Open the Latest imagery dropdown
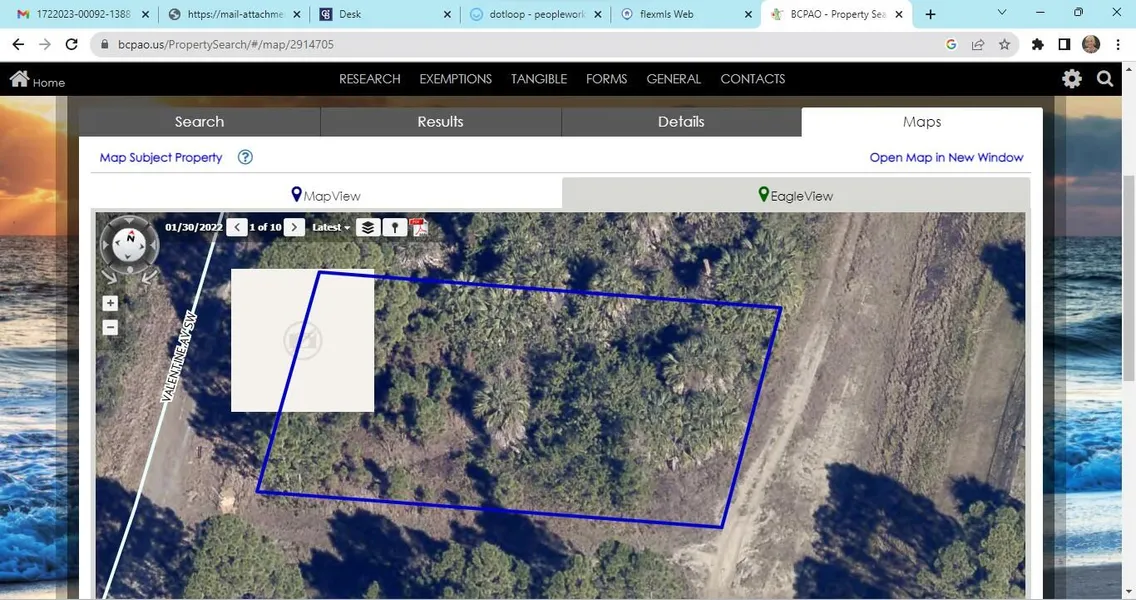The image size is (1136, 600). (x=331, y=227)
